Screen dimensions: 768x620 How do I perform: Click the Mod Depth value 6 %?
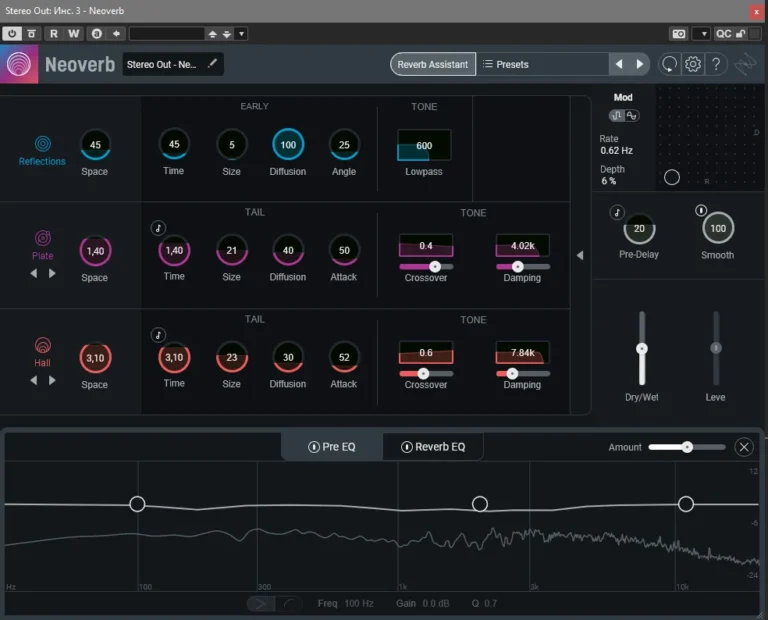click(x=608, y=181)
